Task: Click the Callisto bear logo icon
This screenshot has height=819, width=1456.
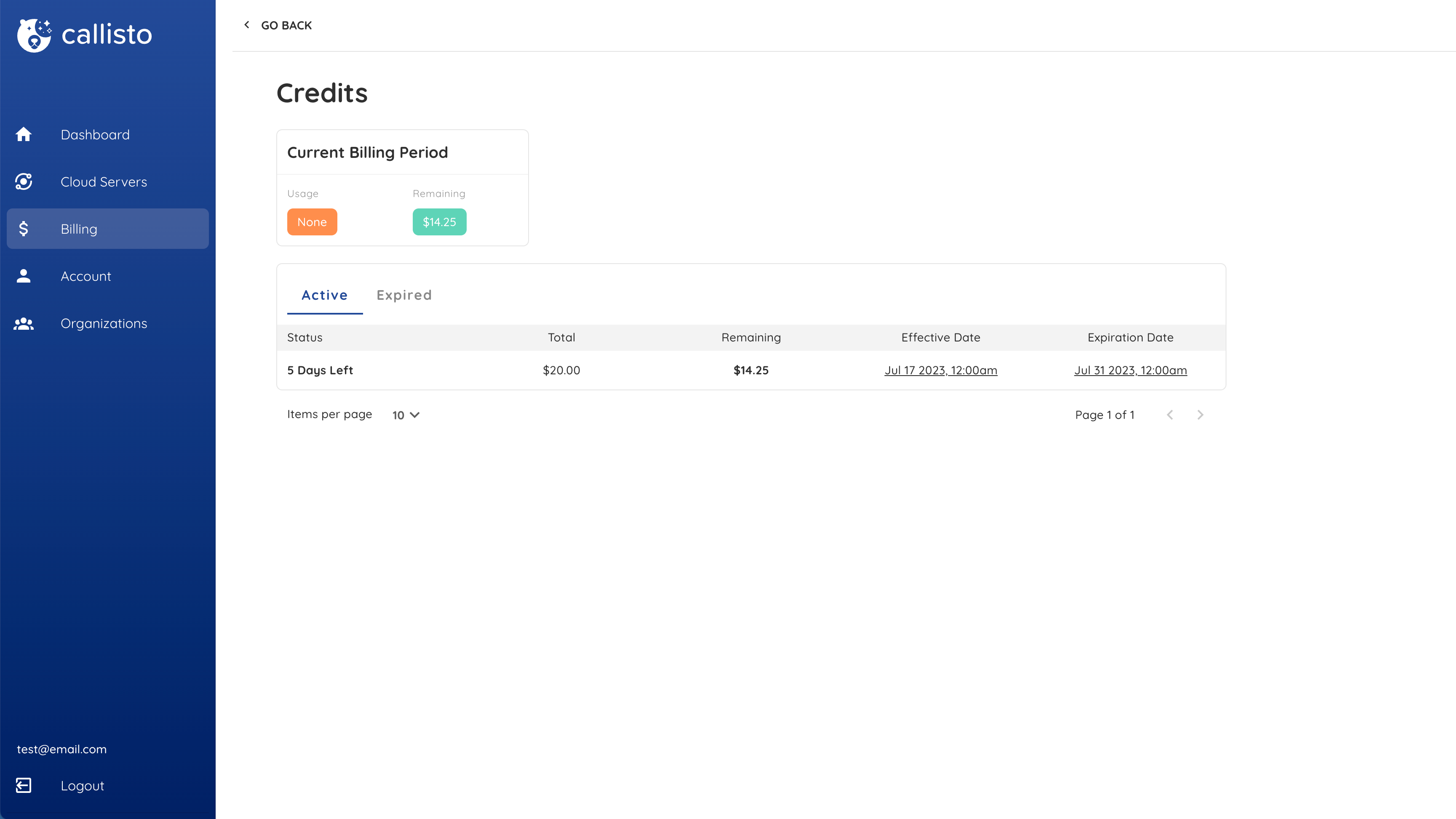Action: [x=34, y=35]
